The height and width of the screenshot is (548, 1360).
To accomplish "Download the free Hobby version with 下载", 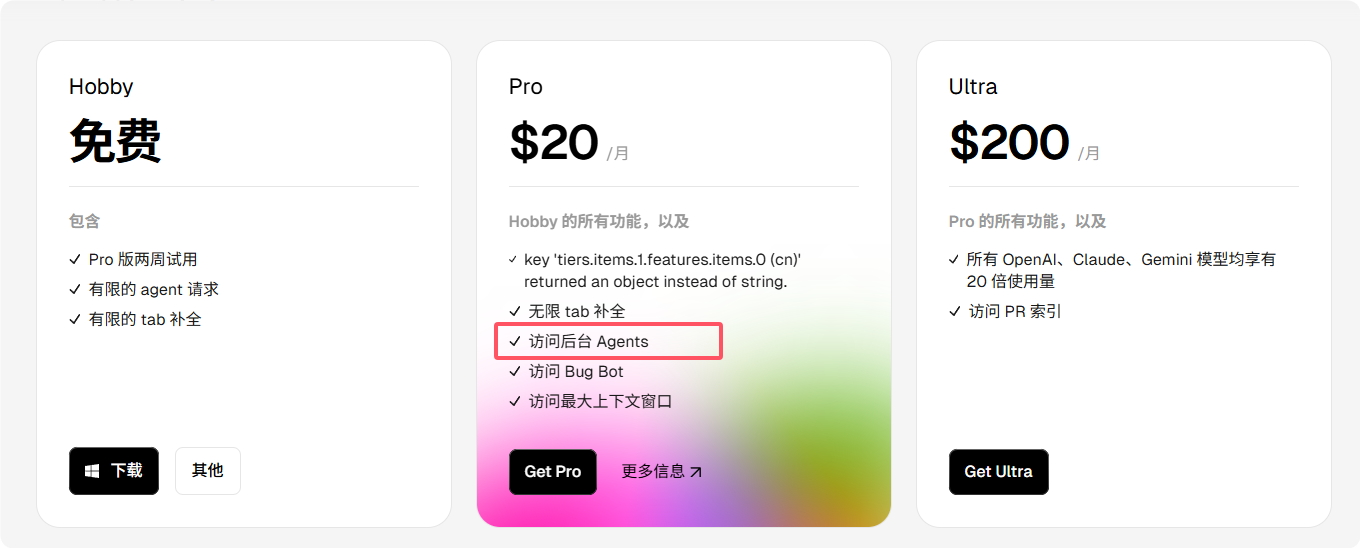I will [114, 471].
